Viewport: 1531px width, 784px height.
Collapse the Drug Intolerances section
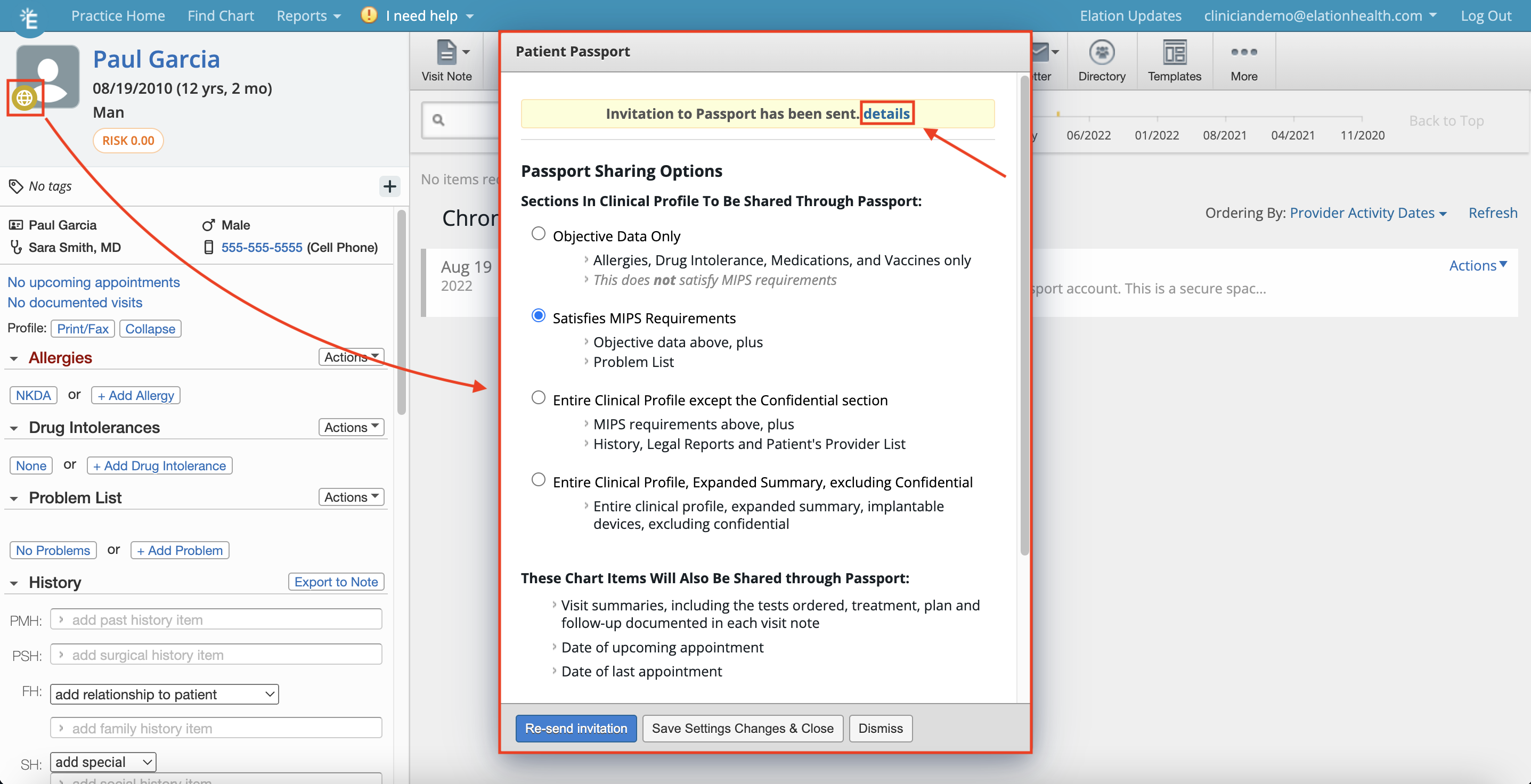14,429
